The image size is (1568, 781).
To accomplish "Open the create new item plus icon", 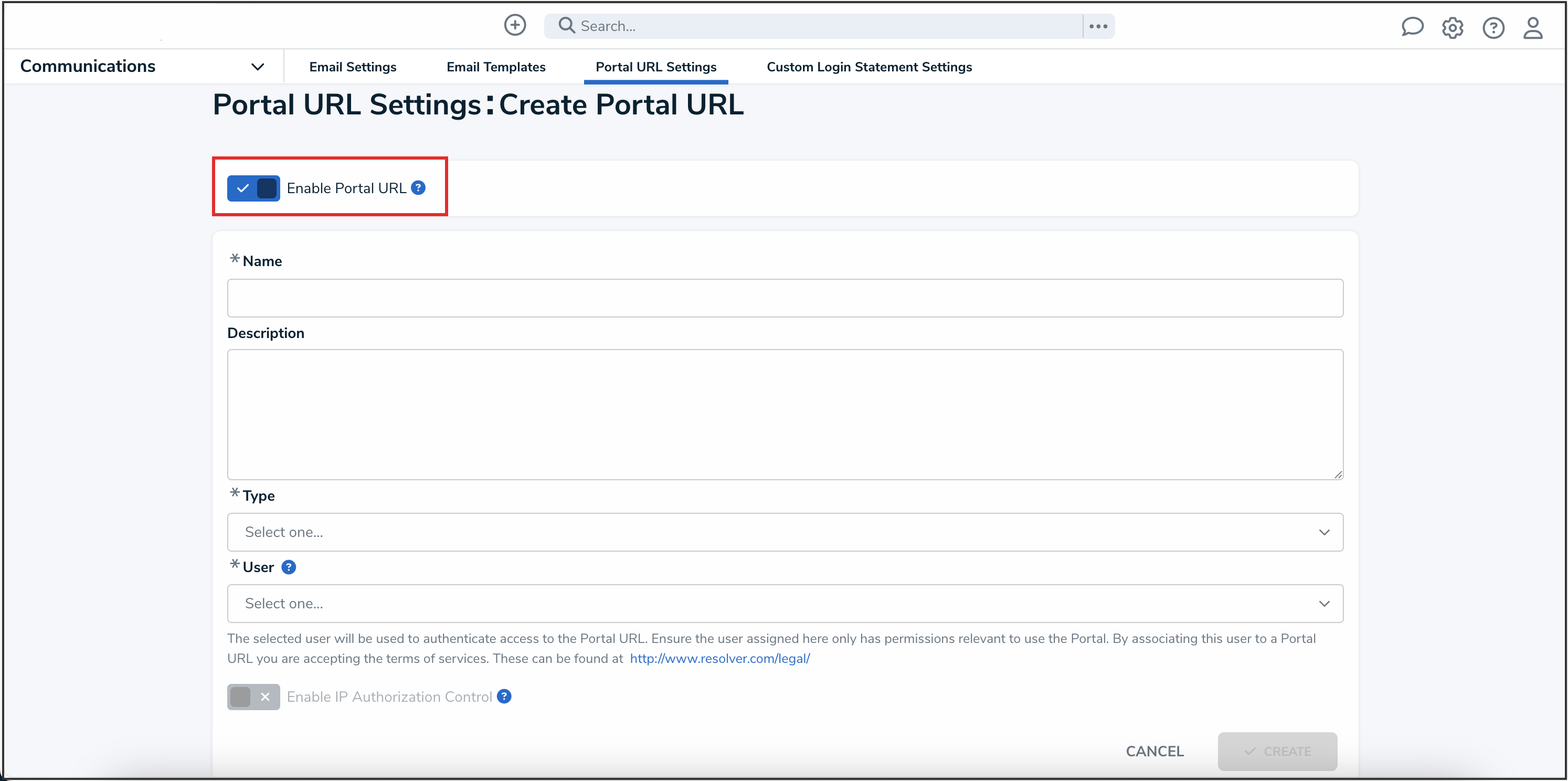I will 514,26.
